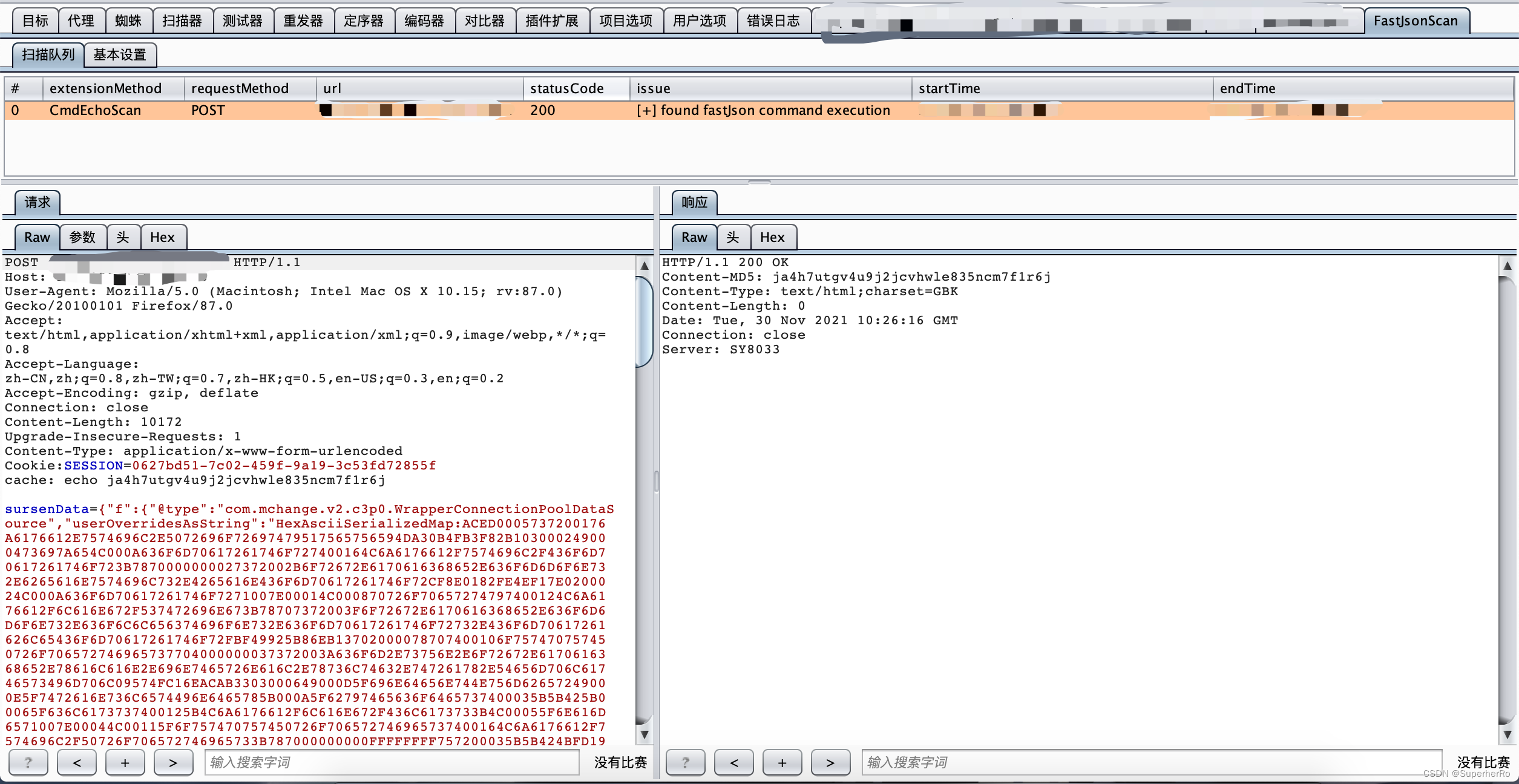Open the 错误日志 tab

[x=774, y=19]
